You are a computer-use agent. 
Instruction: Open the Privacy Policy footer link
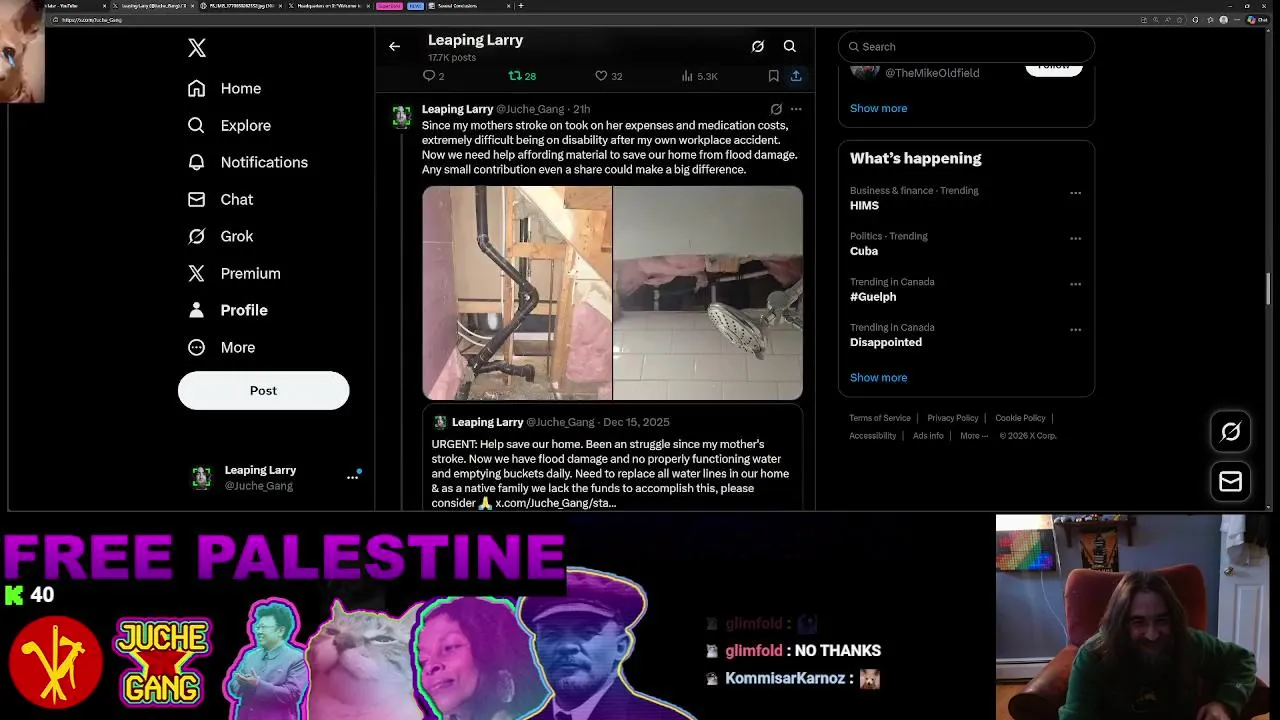952,418
